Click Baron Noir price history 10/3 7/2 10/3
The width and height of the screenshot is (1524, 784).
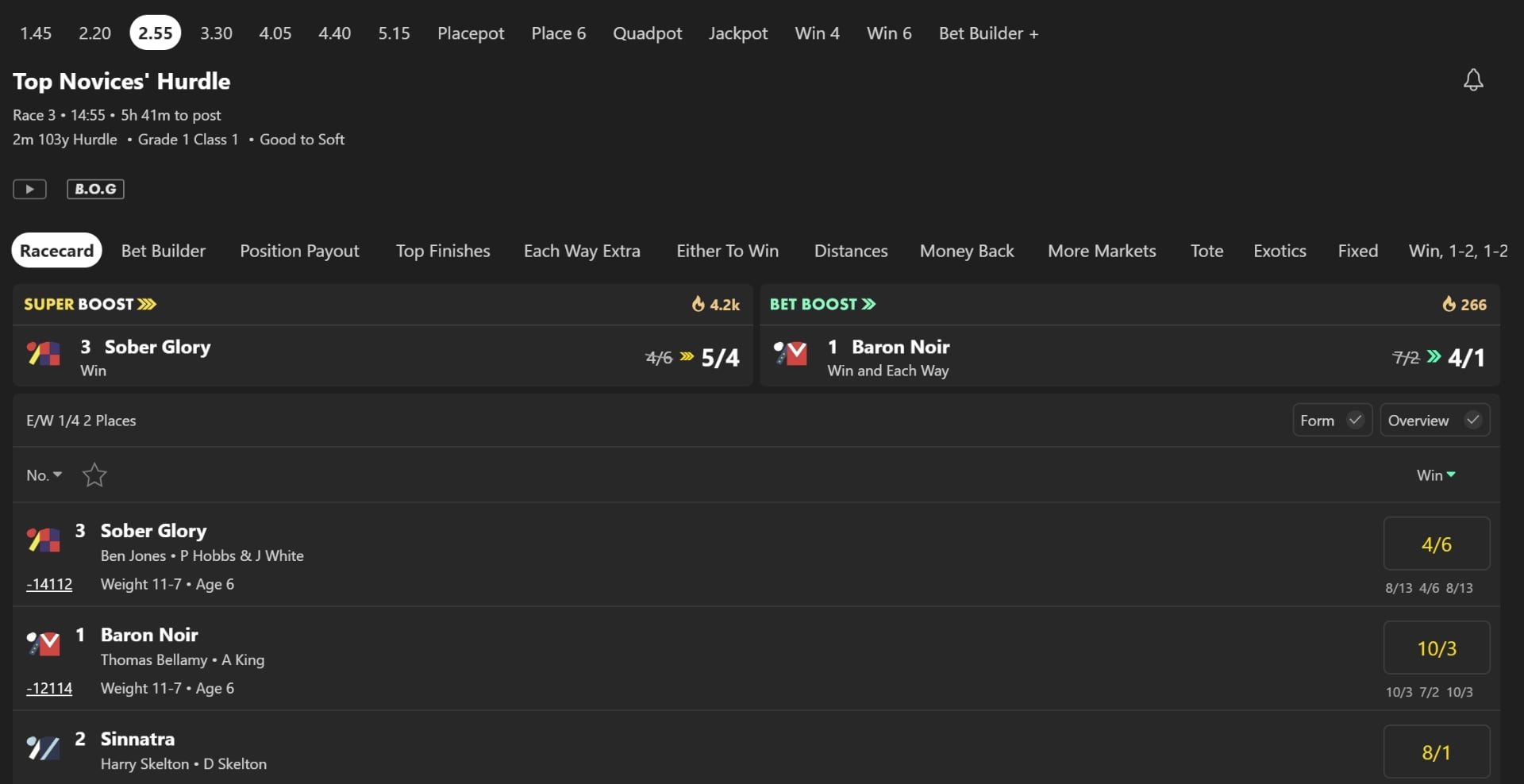pyautogui.click(x=1430, y=692)
